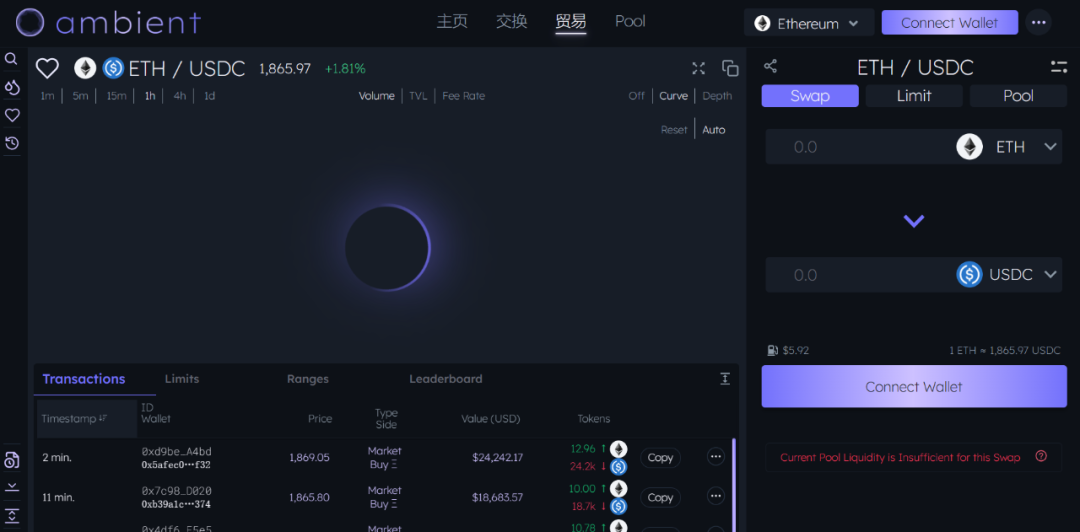Image resolution: width=1080 pixels, height=532 pixels.
Task: Open more options for $24,242.17 transaction
Action: pos(716,456)
